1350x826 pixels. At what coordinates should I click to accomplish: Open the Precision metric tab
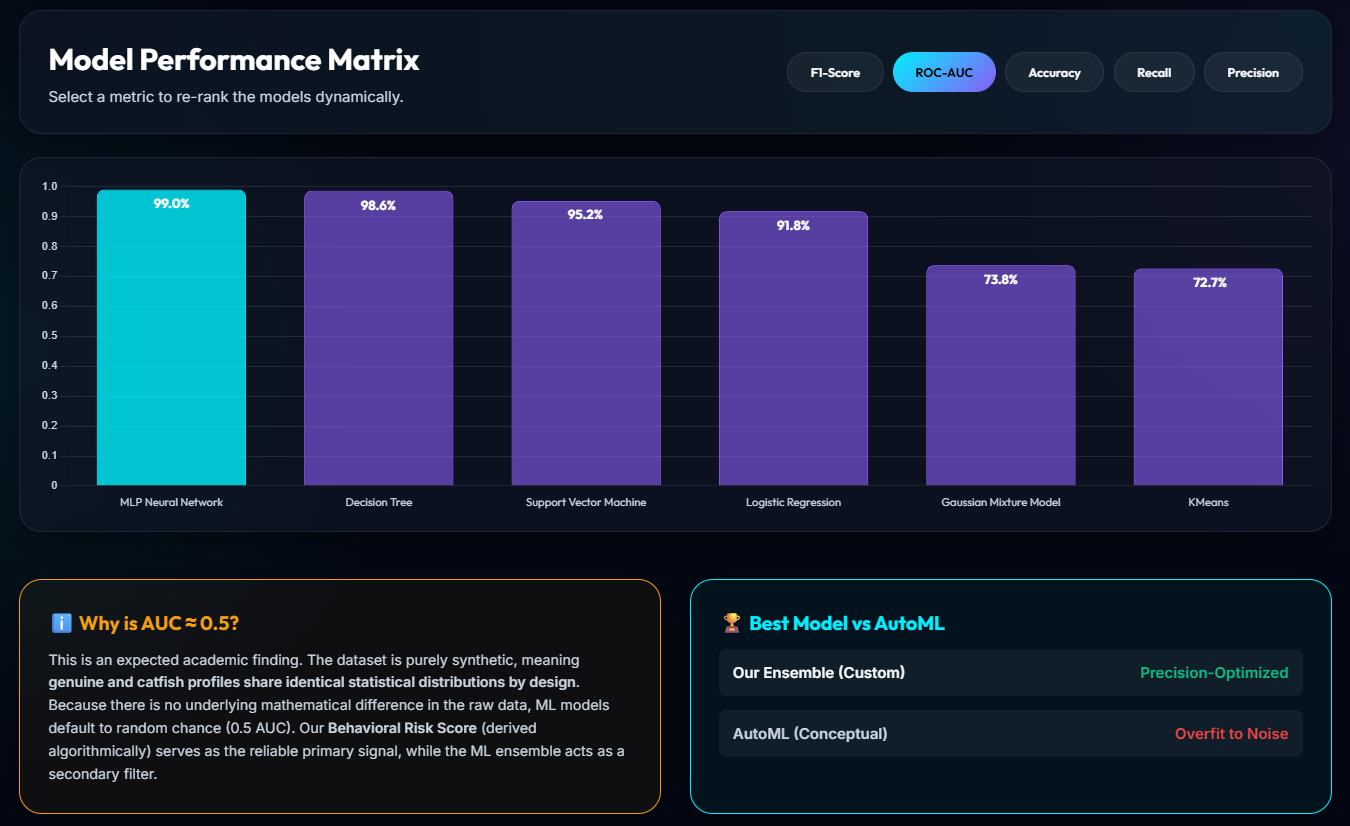(x=1253, y=72)
